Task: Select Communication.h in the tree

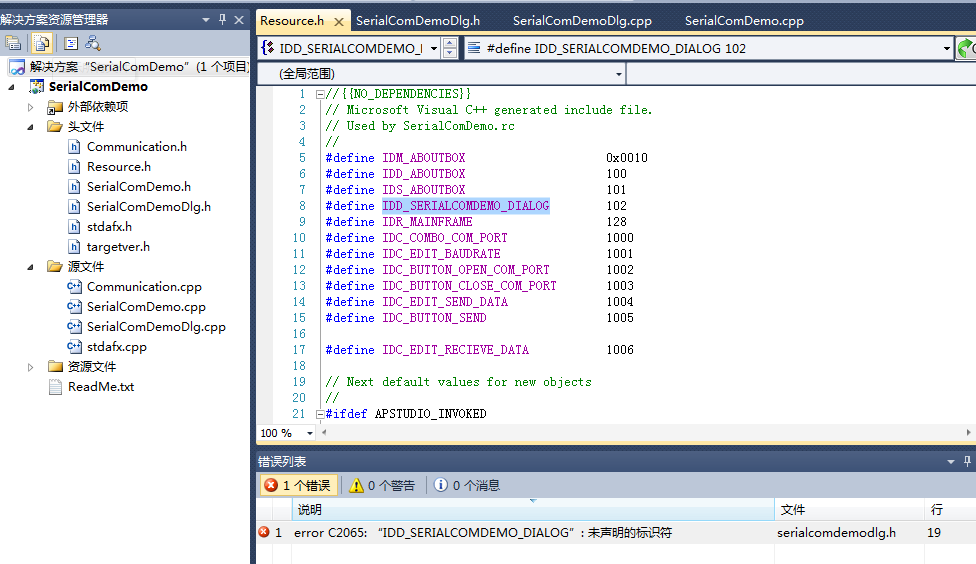Action: (x=136, y=147)
